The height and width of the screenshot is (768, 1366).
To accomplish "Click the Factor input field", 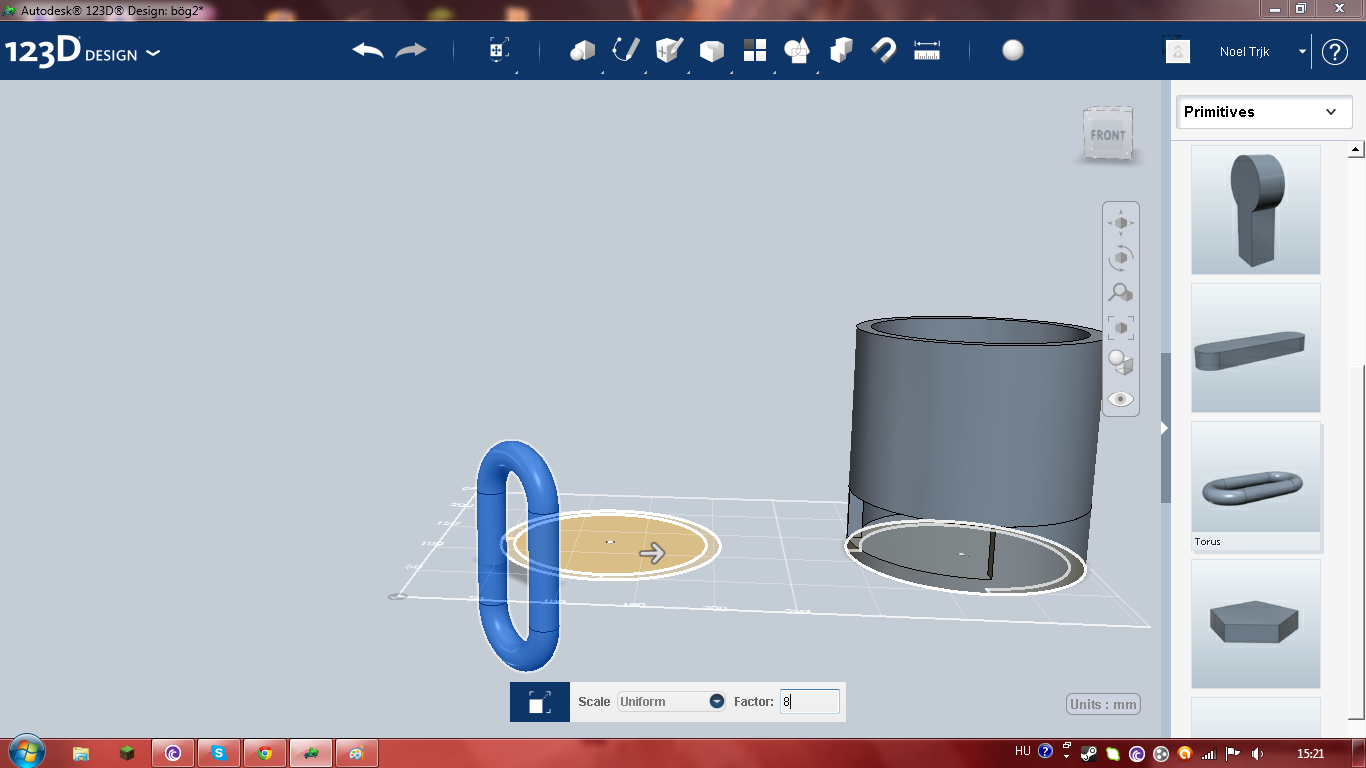I will [810, 702].
